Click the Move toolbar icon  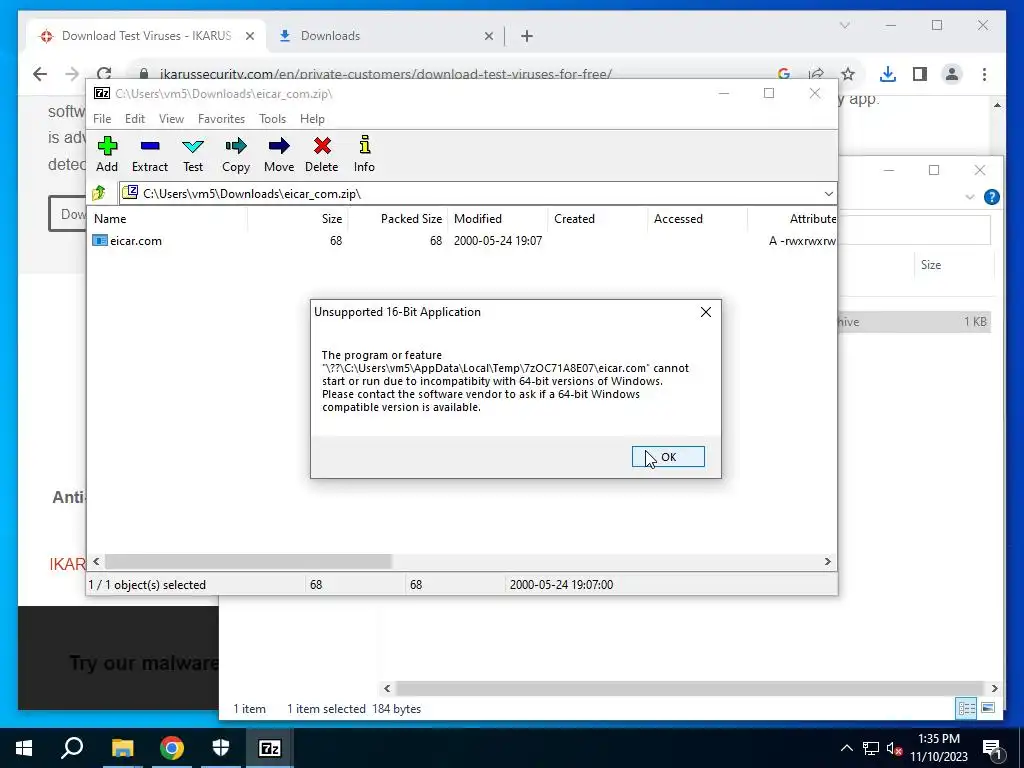click(279, 146)
